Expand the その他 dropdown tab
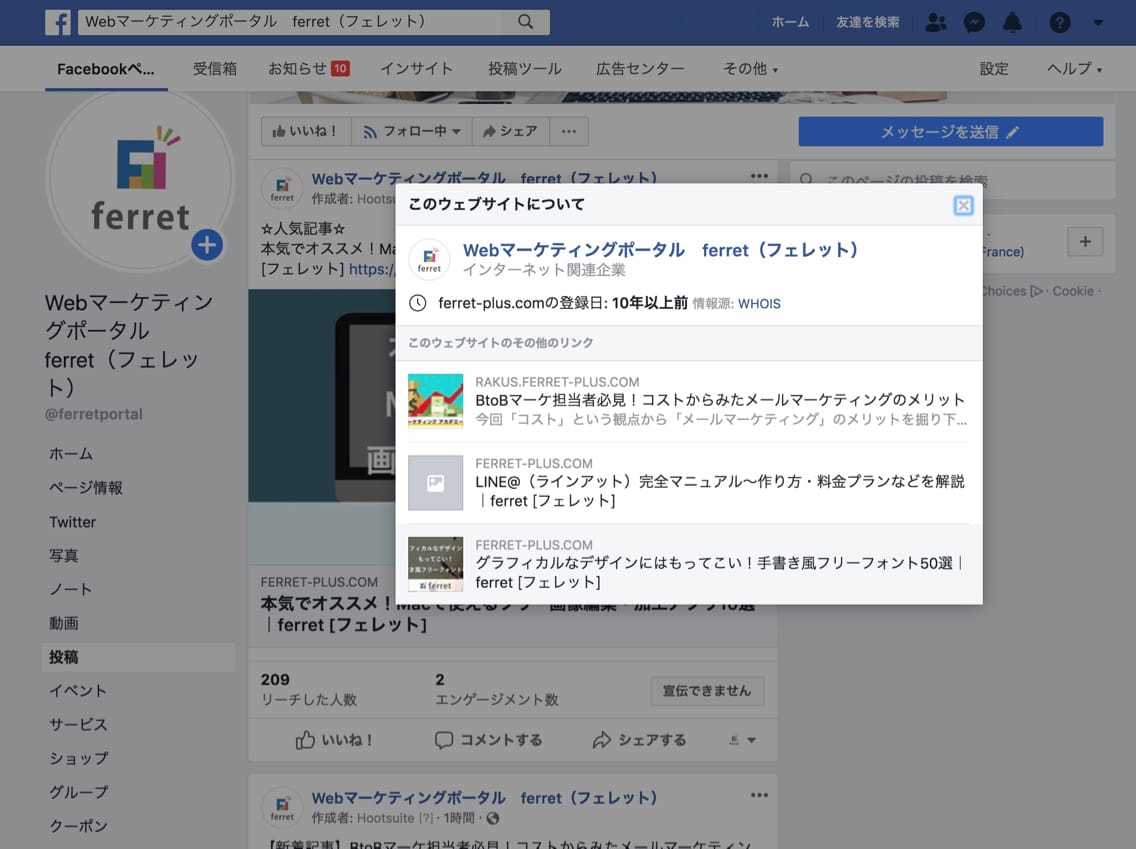The image size is (1136, 849). pos(750,69)
